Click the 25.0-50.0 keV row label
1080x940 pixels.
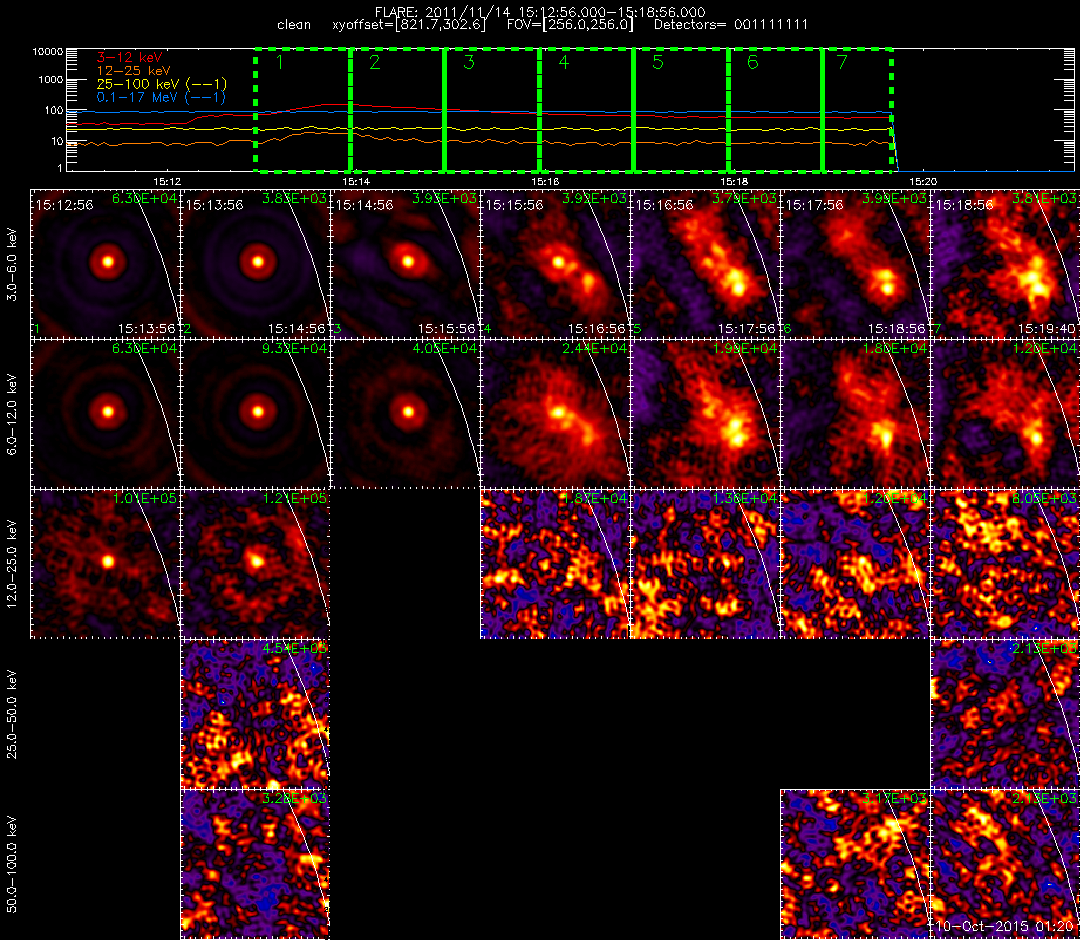tap(12, 715)
